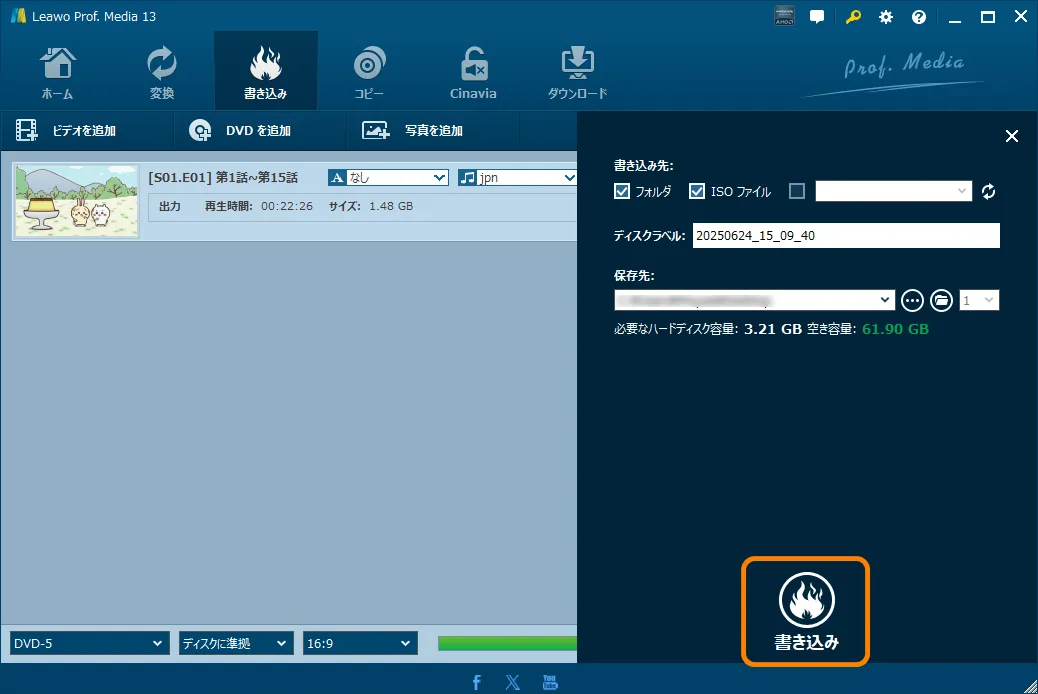The width and height of the screenshot is (1038, 694).
Task: Click the audio note icon beside jpn
Action: click(467, 177)
